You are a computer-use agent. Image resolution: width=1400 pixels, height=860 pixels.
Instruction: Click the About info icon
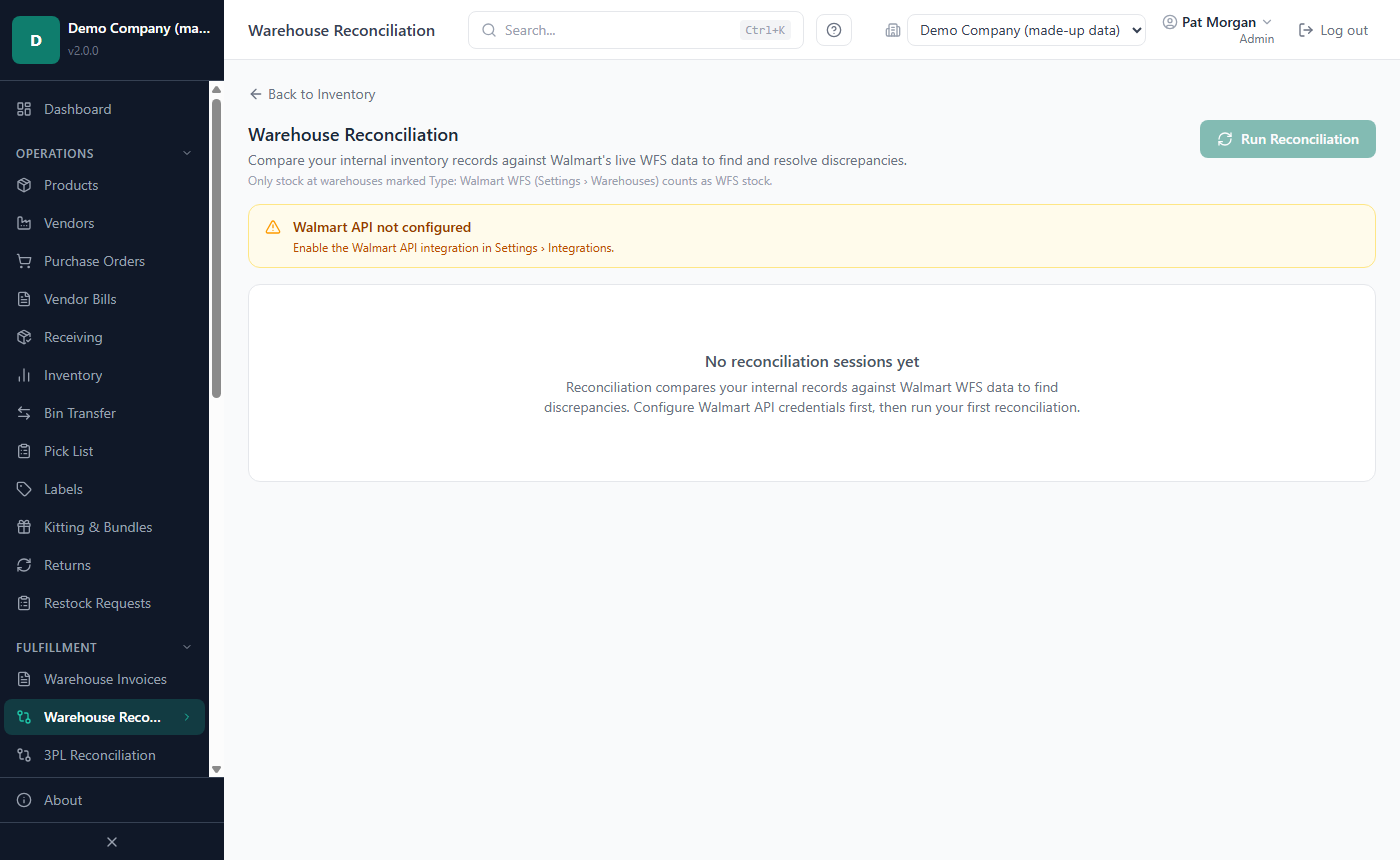coord(24,800)
